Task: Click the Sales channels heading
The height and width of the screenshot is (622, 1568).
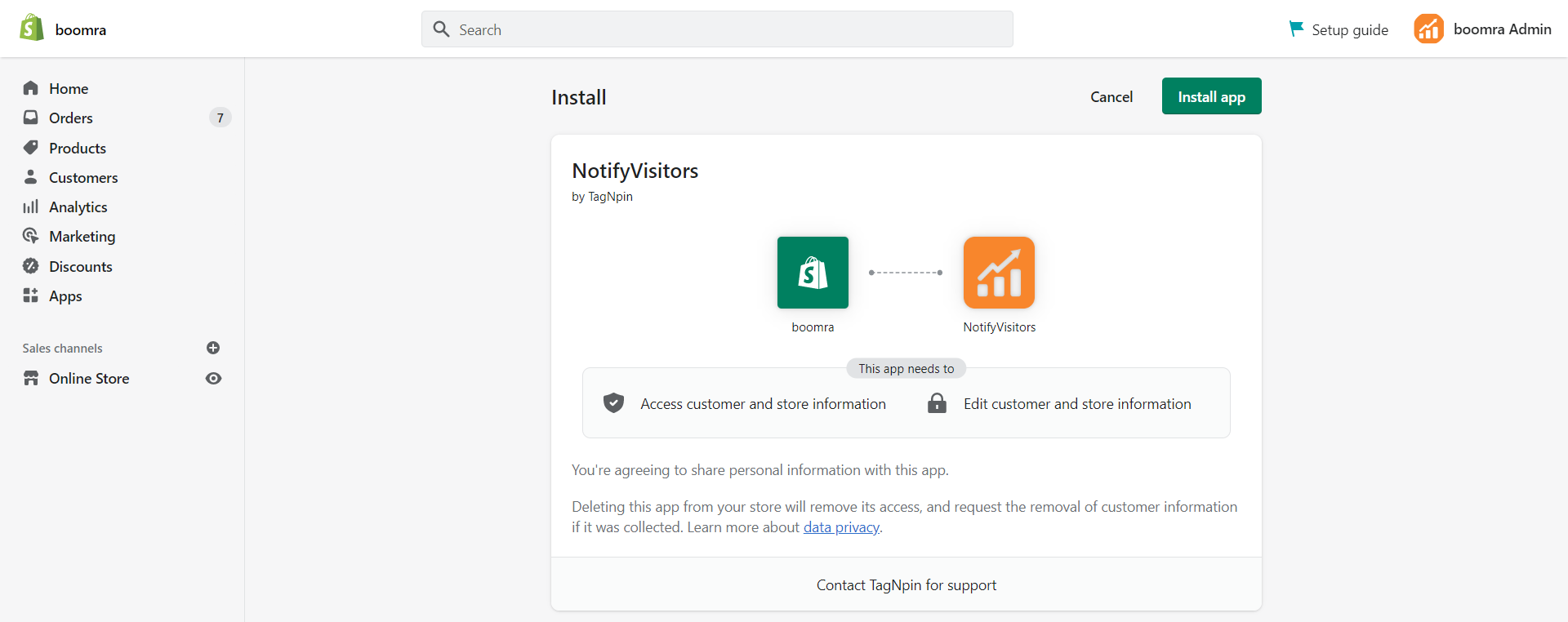Action: pos(62,348)
